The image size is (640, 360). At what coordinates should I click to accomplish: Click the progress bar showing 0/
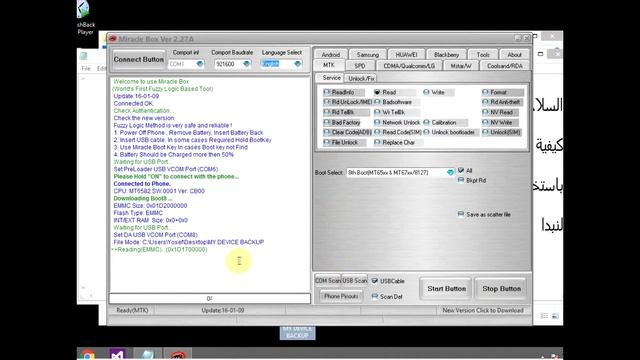click(209, 298)
